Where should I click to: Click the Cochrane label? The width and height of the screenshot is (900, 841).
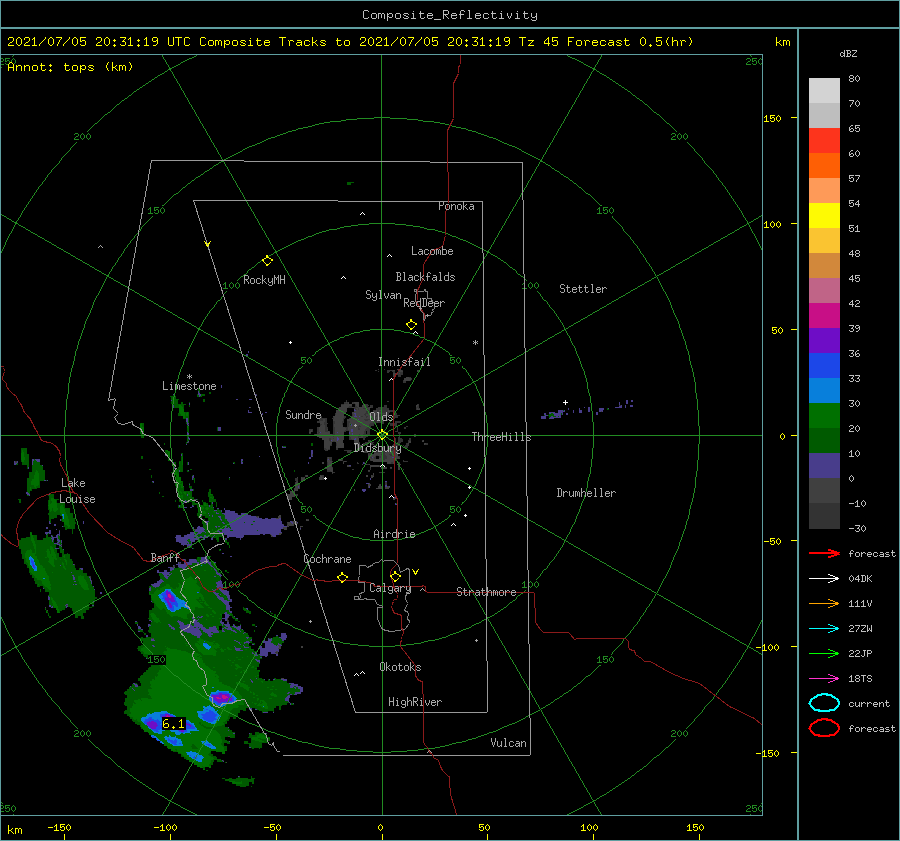(327, 559)
